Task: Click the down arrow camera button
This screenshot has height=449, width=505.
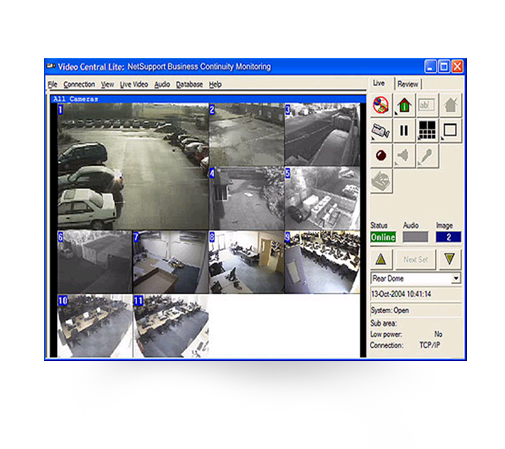Action: click(450, 259)
